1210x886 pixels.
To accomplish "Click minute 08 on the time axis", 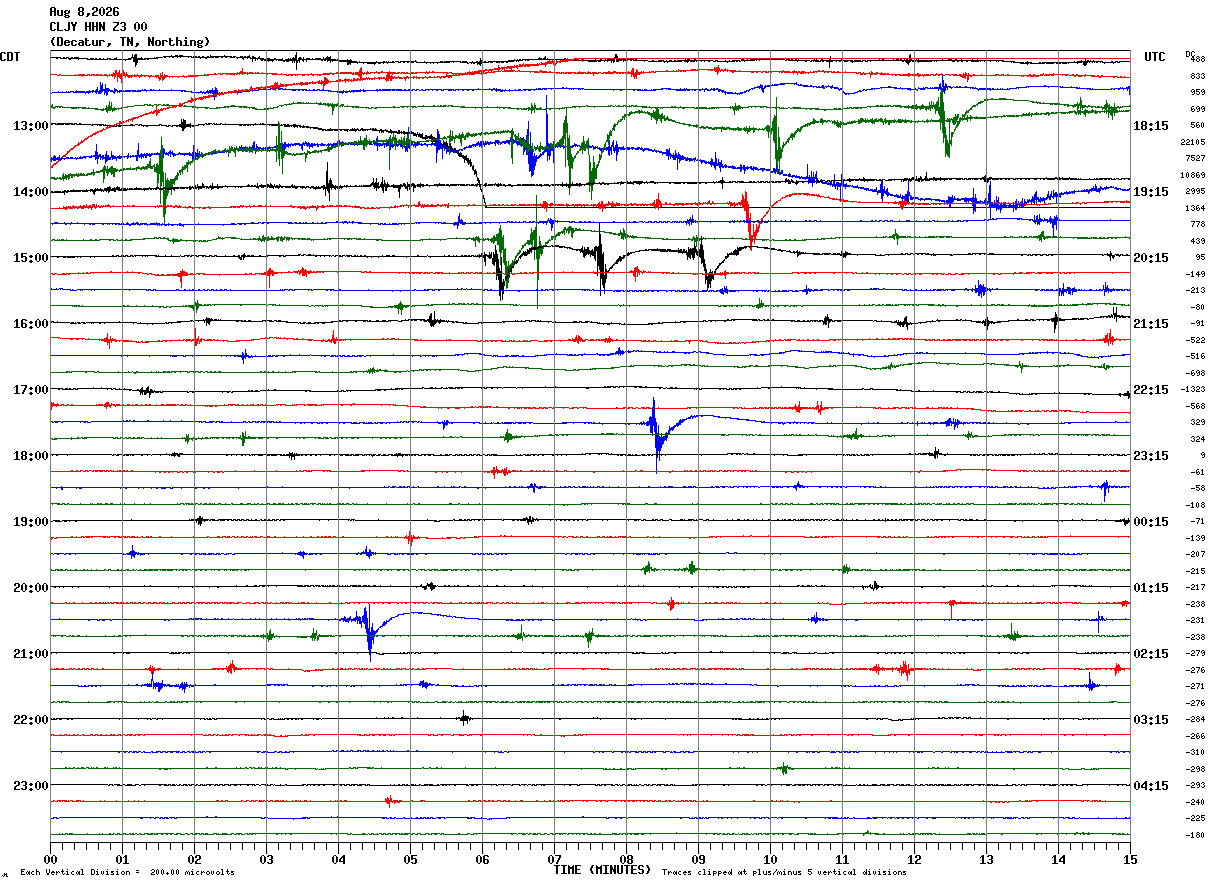I will tap(626, 859).
